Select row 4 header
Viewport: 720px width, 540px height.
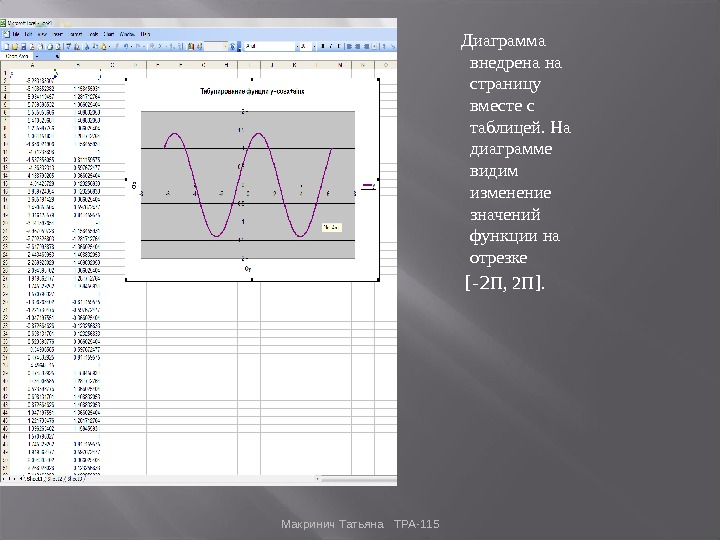tap(5, 96)
